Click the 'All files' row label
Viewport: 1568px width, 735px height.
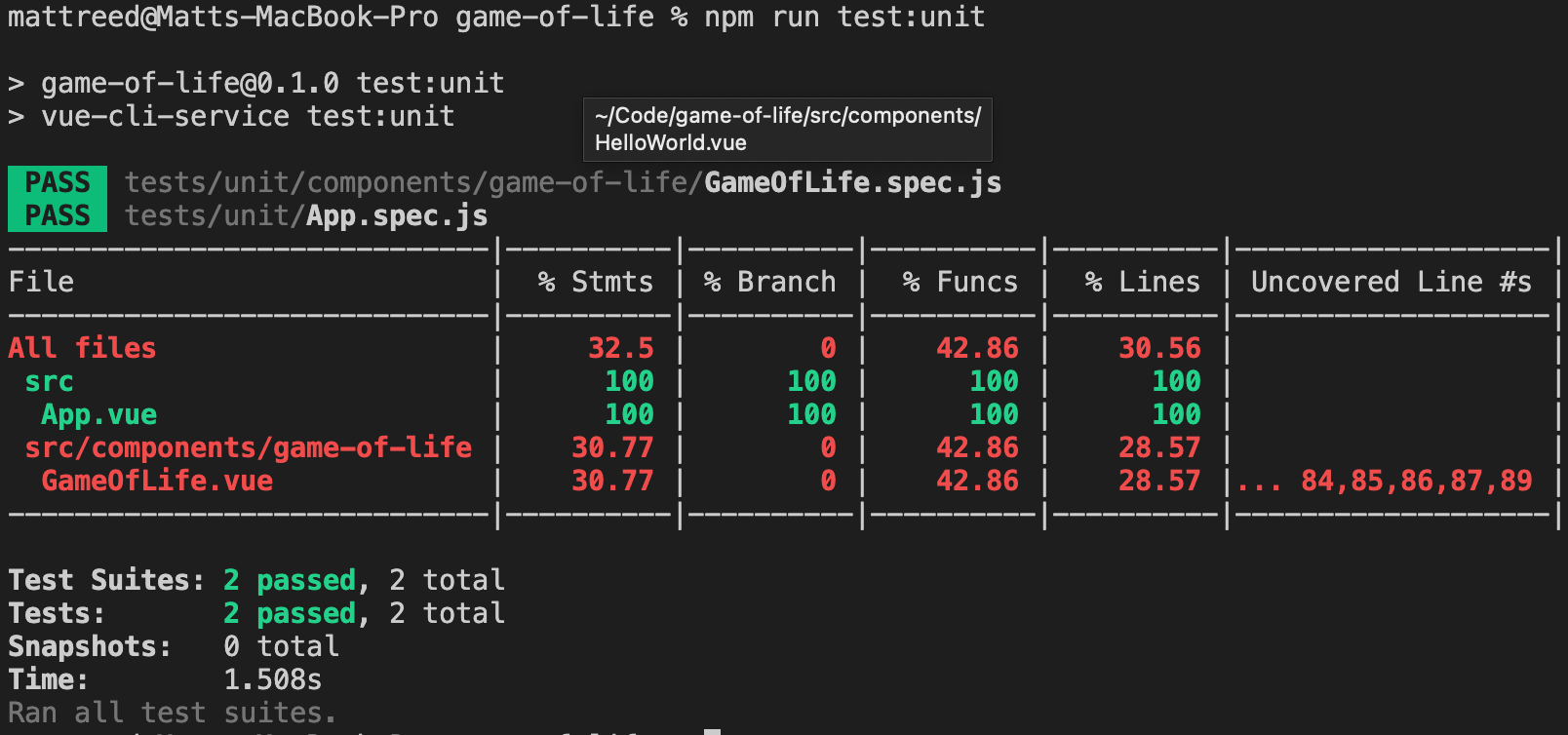coord(82,348)
